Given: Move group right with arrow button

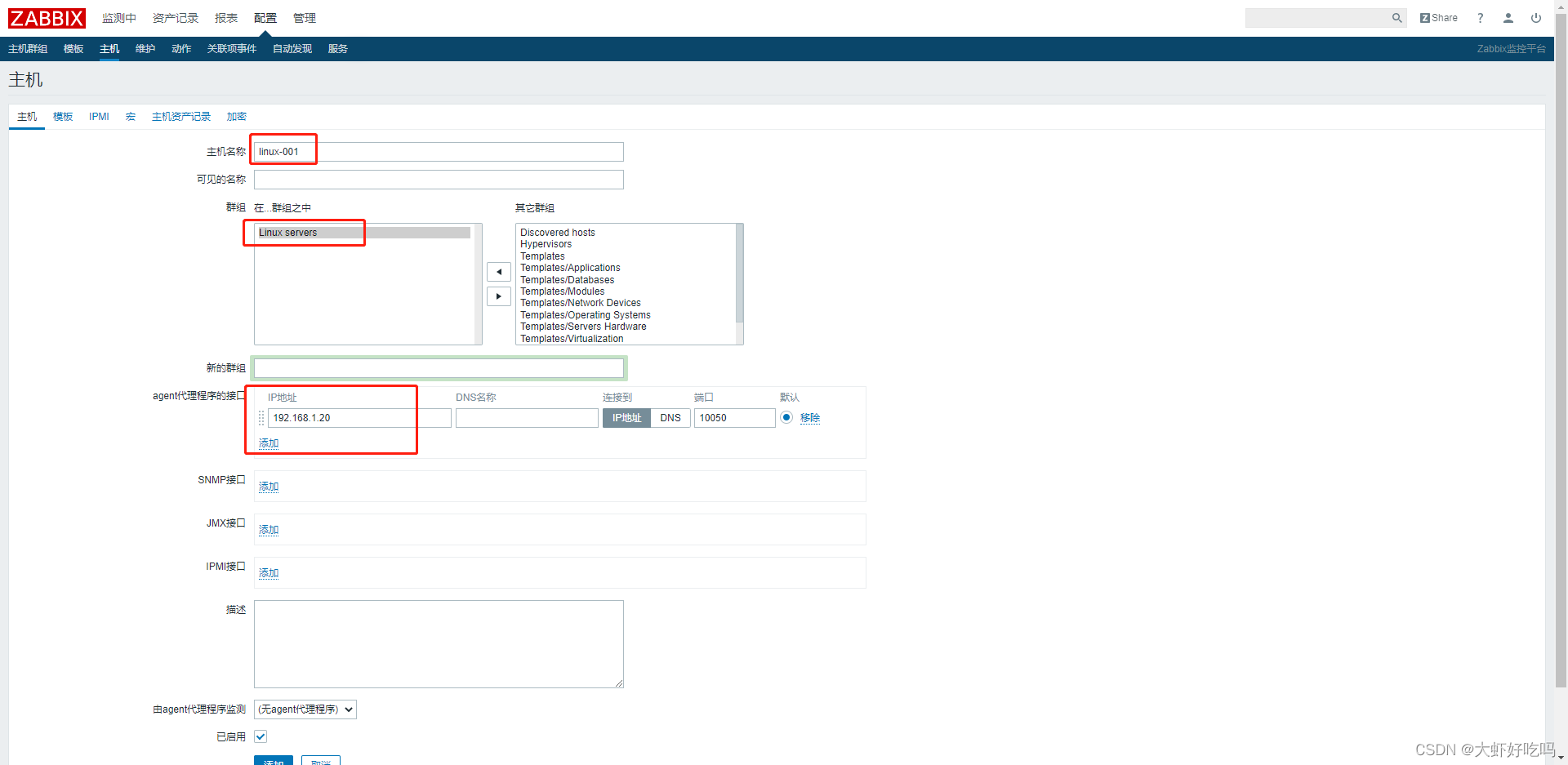Looking at the screenshot, I should click(x=498, y=296).
